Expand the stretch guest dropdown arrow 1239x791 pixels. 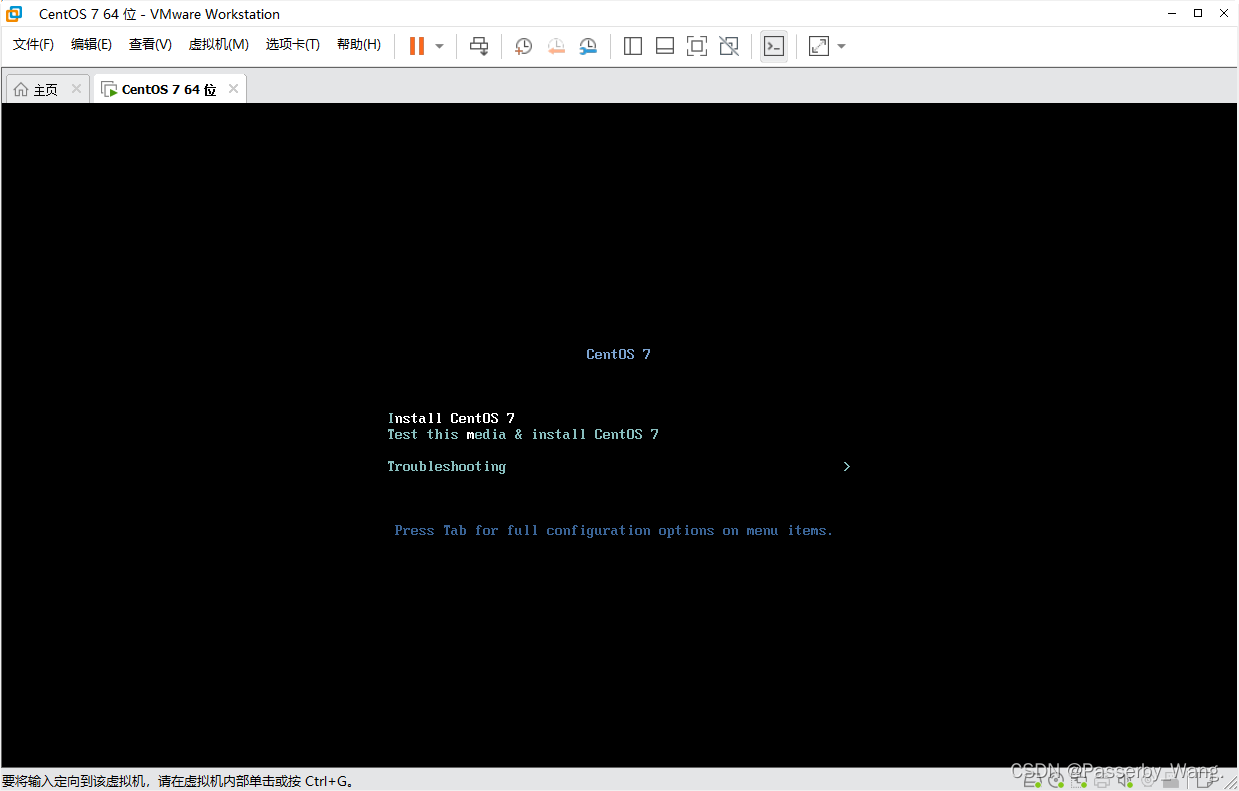click(841, 46)
